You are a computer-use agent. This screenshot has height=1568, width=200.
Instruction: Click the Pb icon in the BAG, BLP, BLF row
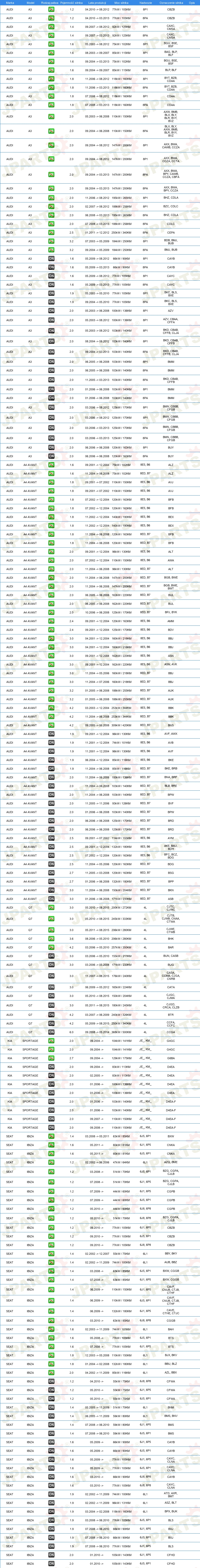coord(51,53)
